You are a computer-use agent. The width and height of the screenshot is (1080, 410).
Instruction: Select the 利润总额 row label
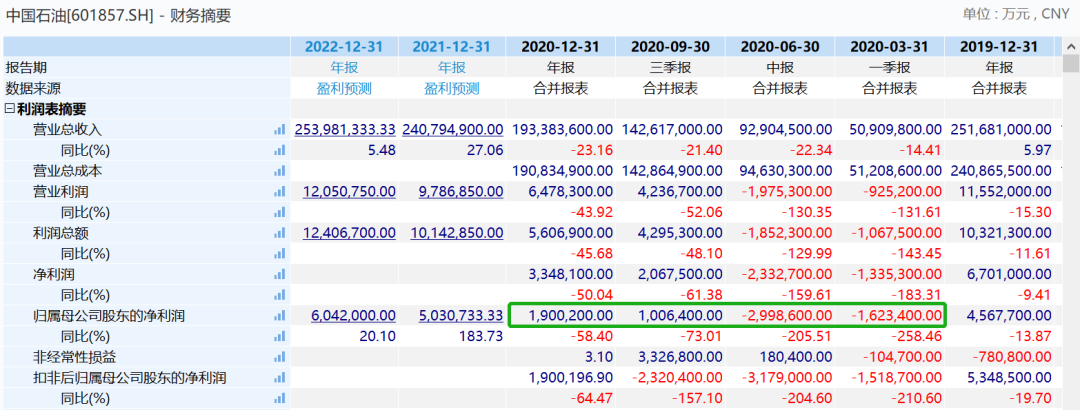coord(61,233)
